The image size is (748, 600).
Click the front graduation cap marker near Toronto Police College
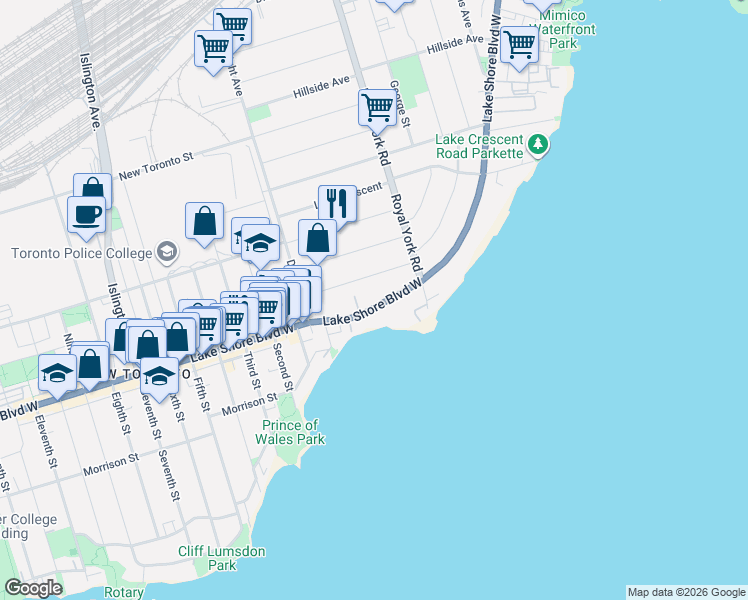(x=260, y=247)
